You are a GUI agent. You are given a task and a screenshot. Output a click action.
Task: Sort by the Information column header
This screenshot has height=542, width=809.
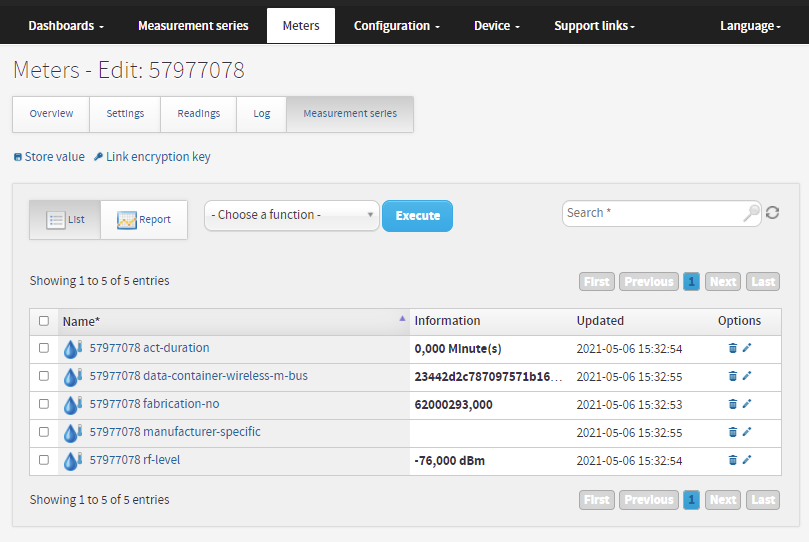pos(447,321)
